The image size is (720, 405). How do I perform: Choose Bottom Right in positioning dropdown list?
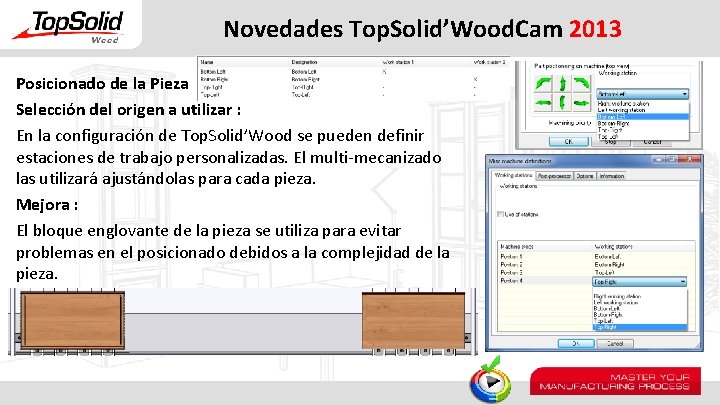(643, 123)
